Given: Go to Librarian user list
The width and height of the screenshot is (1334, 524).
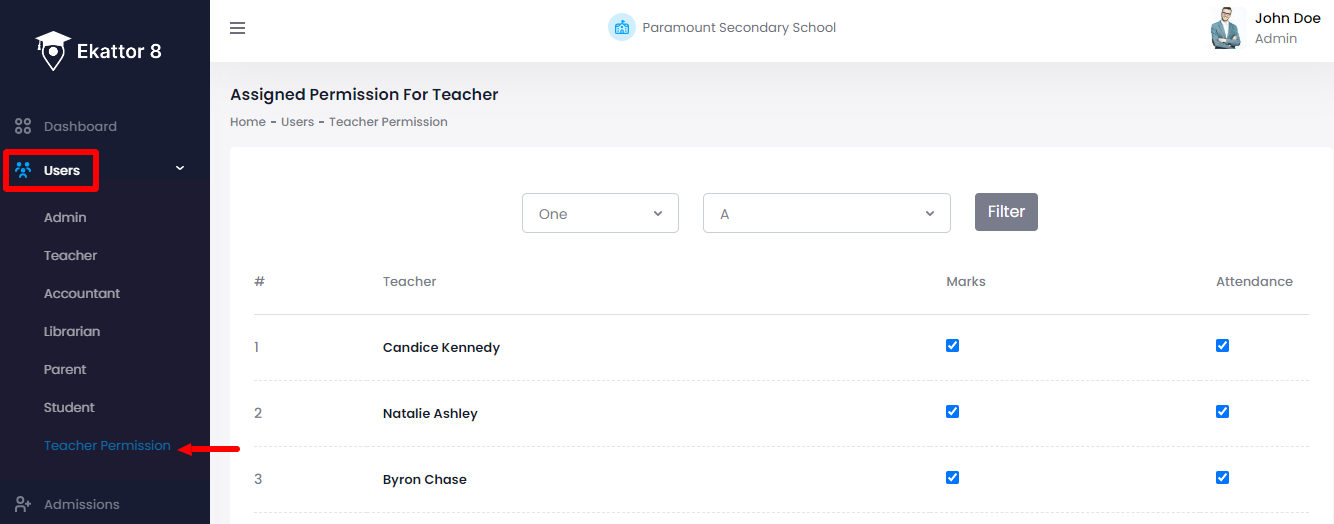Looking at the screenshot, I should [72, 332].
